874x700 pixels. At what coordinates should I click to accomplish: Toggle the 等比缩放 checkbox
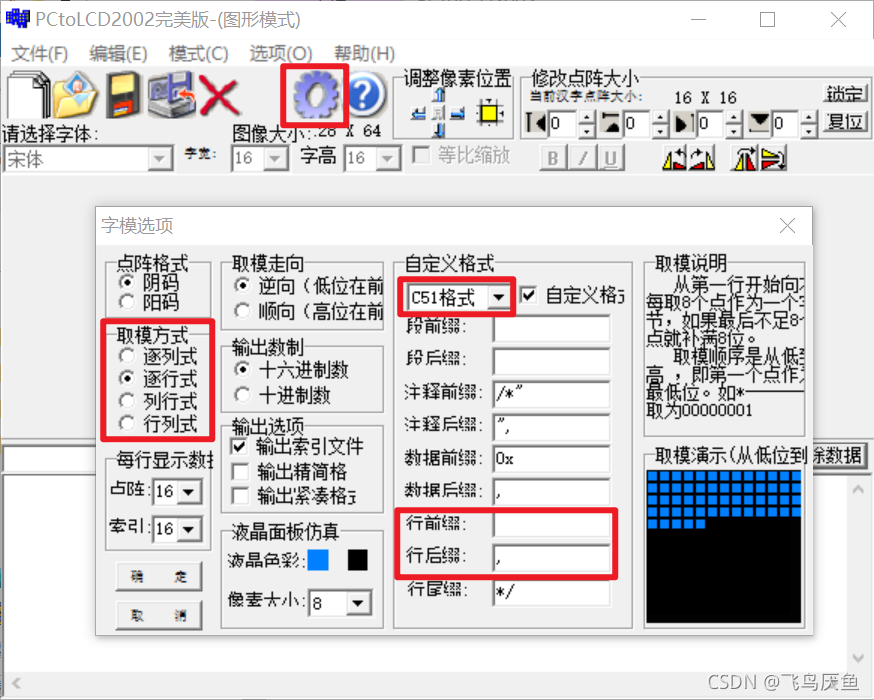click(x=421, y=155)
